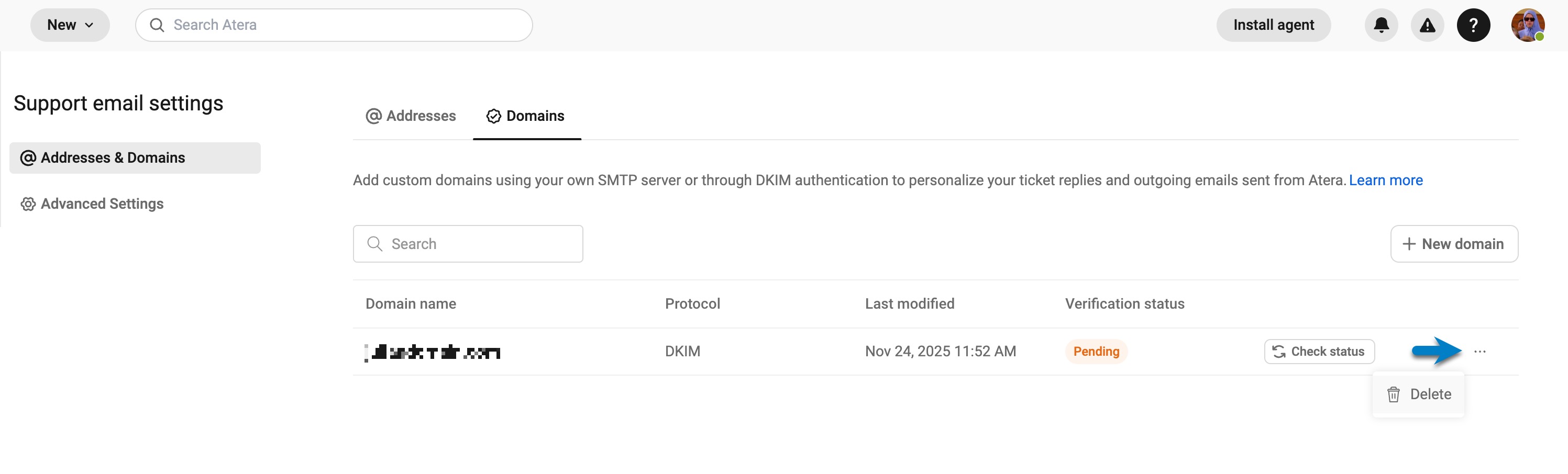Open the New dropdown button
Image resolution: width=1568 pixels, height=474 pixels.
(70, 25)
